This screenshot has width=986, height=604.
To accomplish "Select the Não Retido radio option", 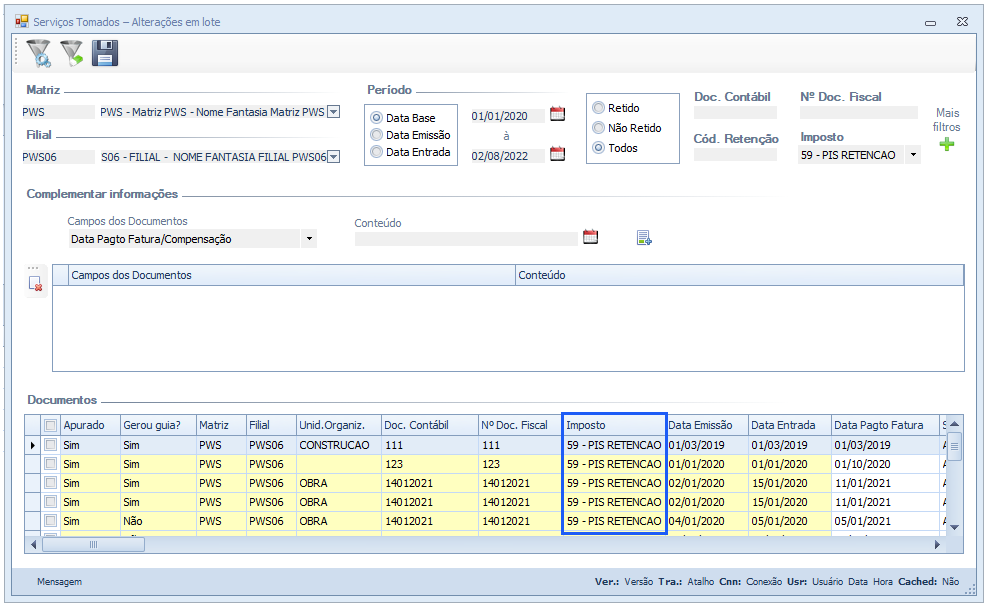I will point(599,128).
